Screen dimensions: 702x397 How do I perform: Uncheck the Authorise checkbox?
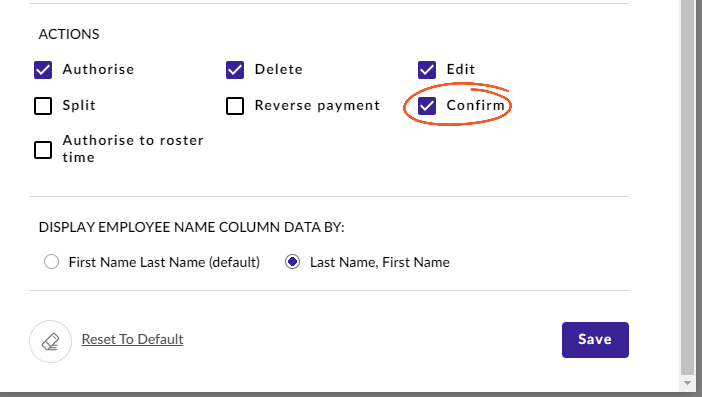point(43,70)
